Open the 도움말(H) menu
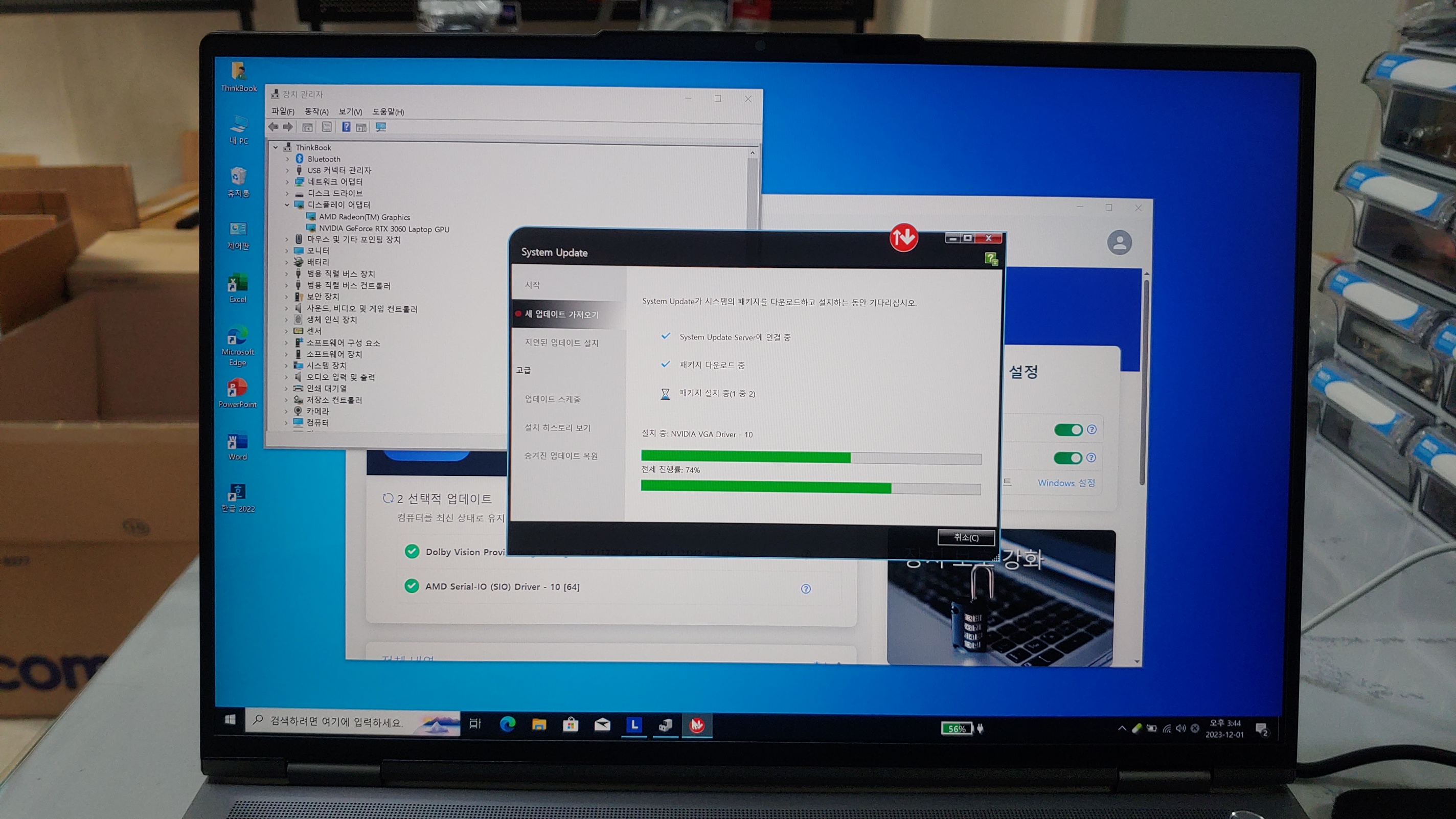Screen dimensions: 1456x819 coord(388,111)
